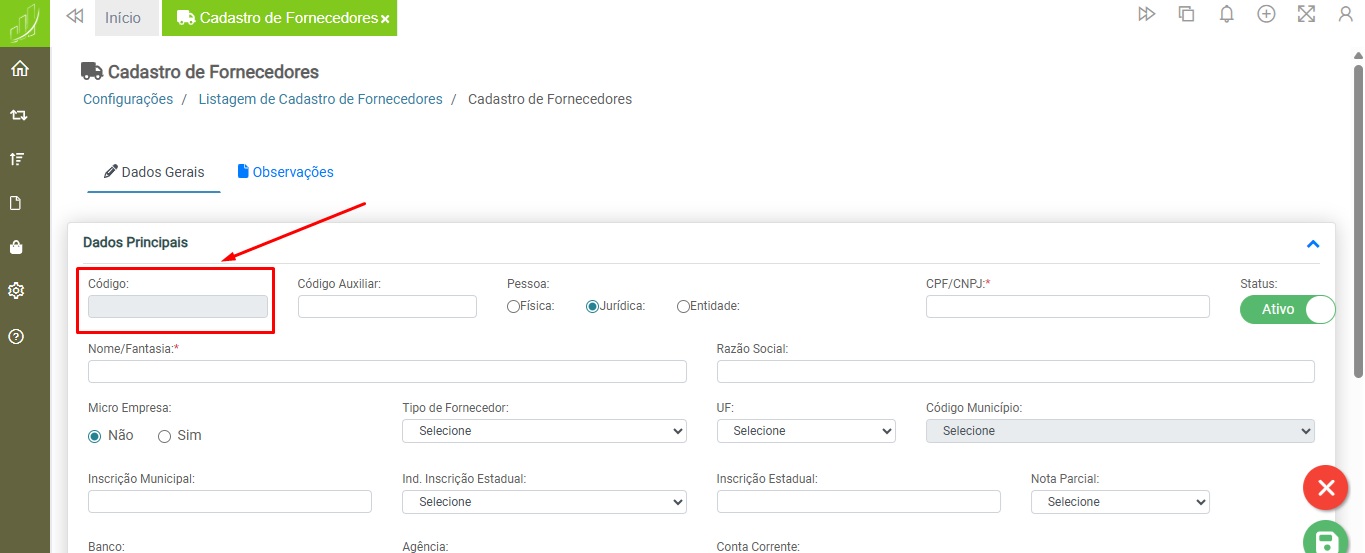Click the red cancel round button
The image size is (1365, 553).
[1326, 488]
